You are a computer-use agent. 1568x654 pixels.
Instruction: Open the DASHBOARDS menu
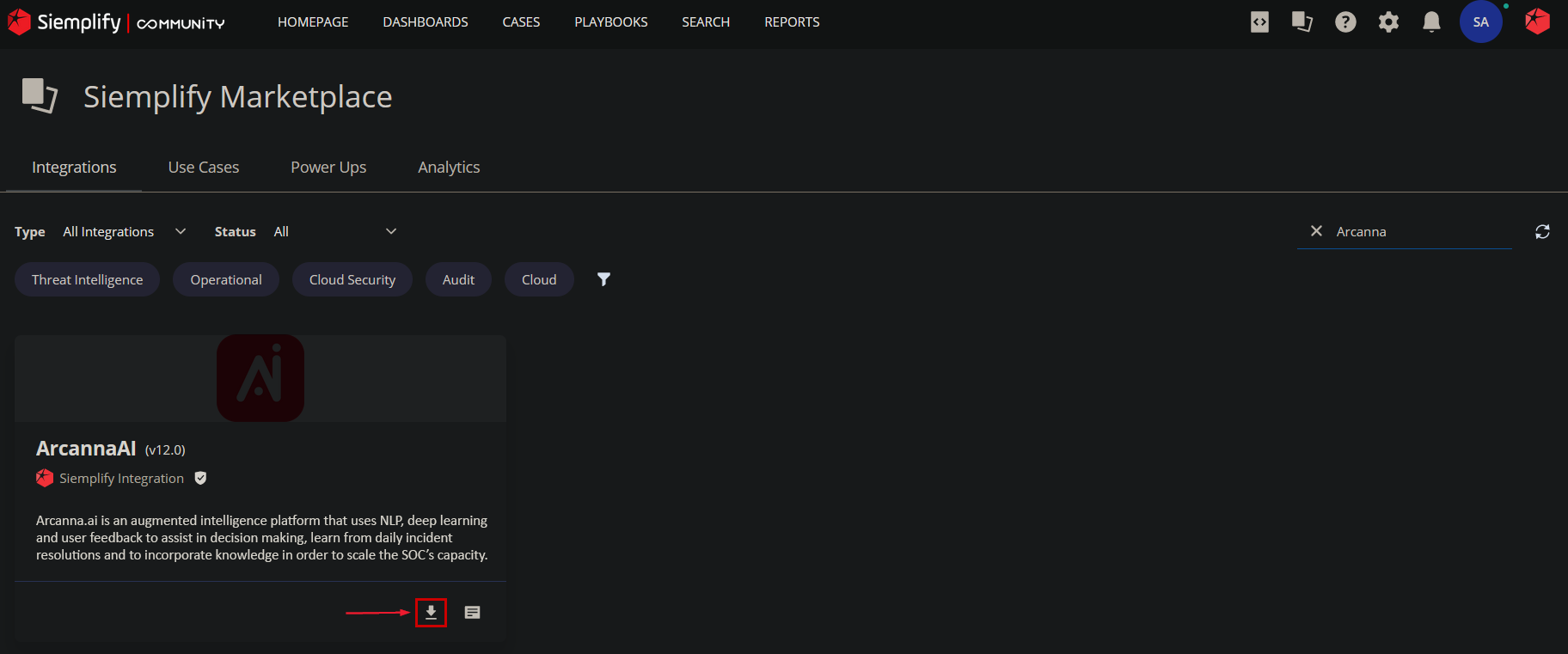click(426, 22)
